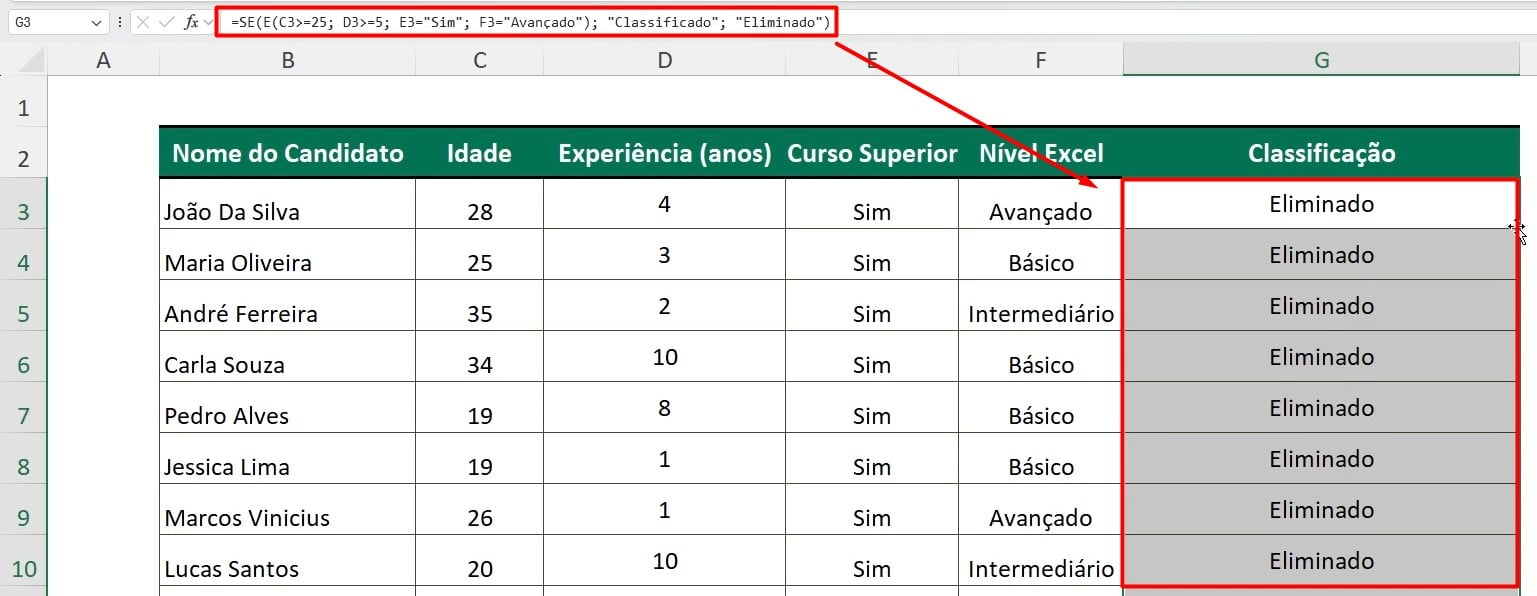Image resolution: width=1537 pixels, height=596 pixels.
Task: Open Insert Function with the fx icon
Action: click(x=191, y=22)
